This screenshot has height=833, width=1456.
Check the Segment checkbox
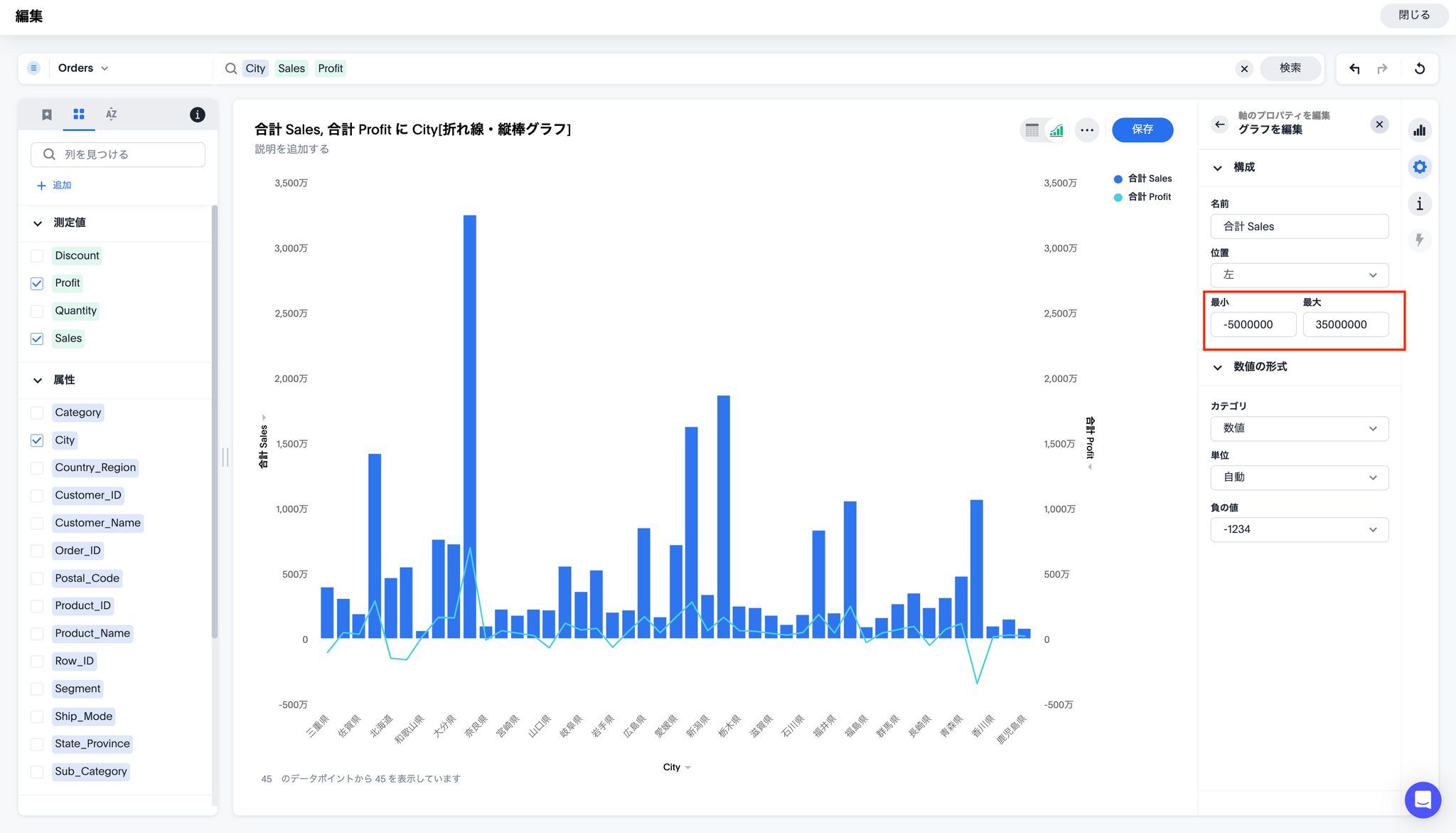(37, 689)
